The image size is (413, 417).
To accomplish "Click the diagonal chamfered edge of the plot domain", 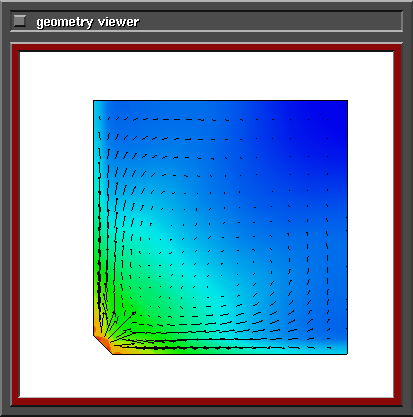I will click(103, 345).
